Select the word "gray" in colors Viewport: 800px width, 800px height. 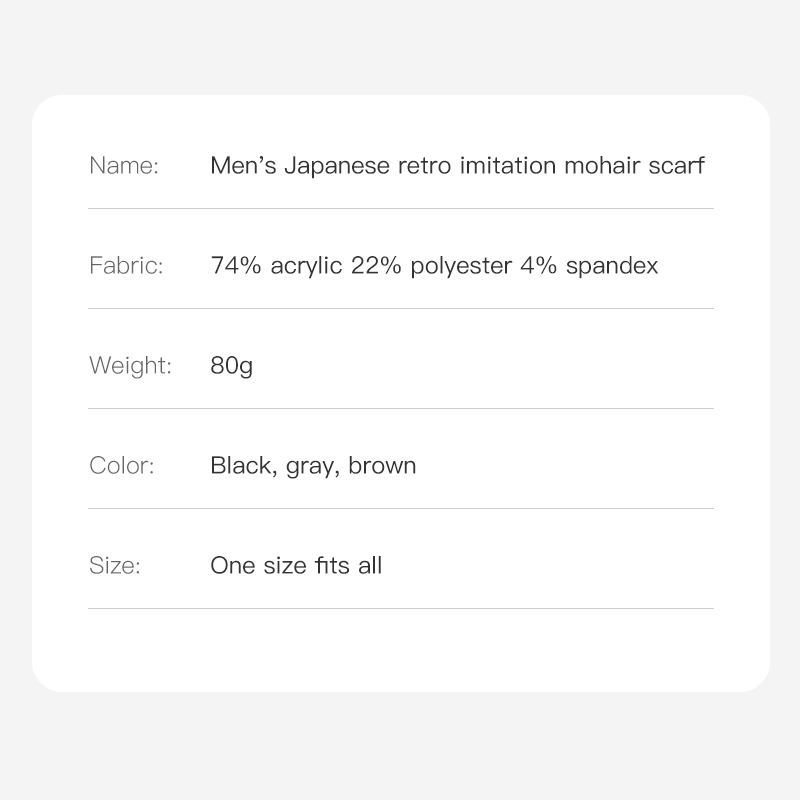coord(310,466)
